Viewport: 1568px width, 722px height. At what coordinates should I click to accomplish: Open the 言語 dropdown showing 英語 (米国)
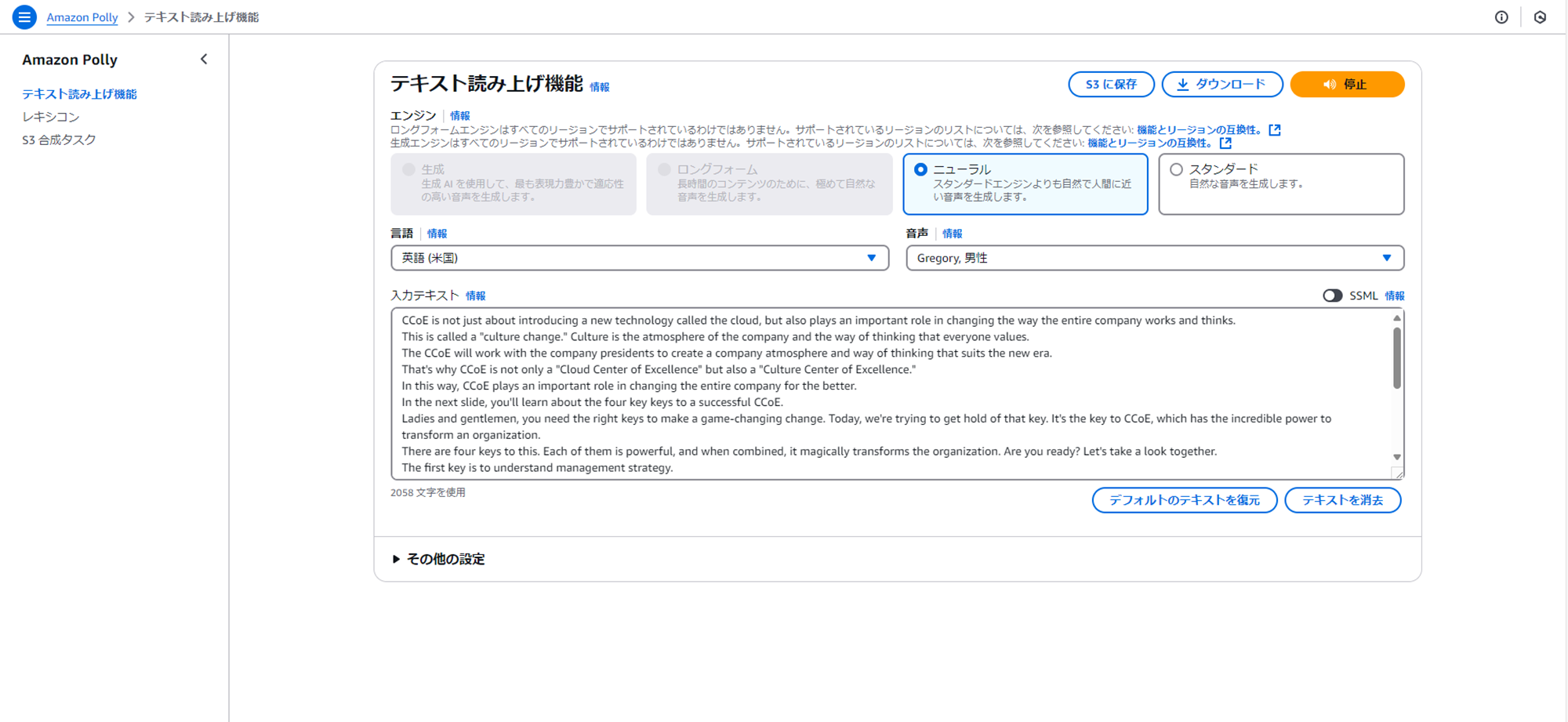click(x=640, y=258)
